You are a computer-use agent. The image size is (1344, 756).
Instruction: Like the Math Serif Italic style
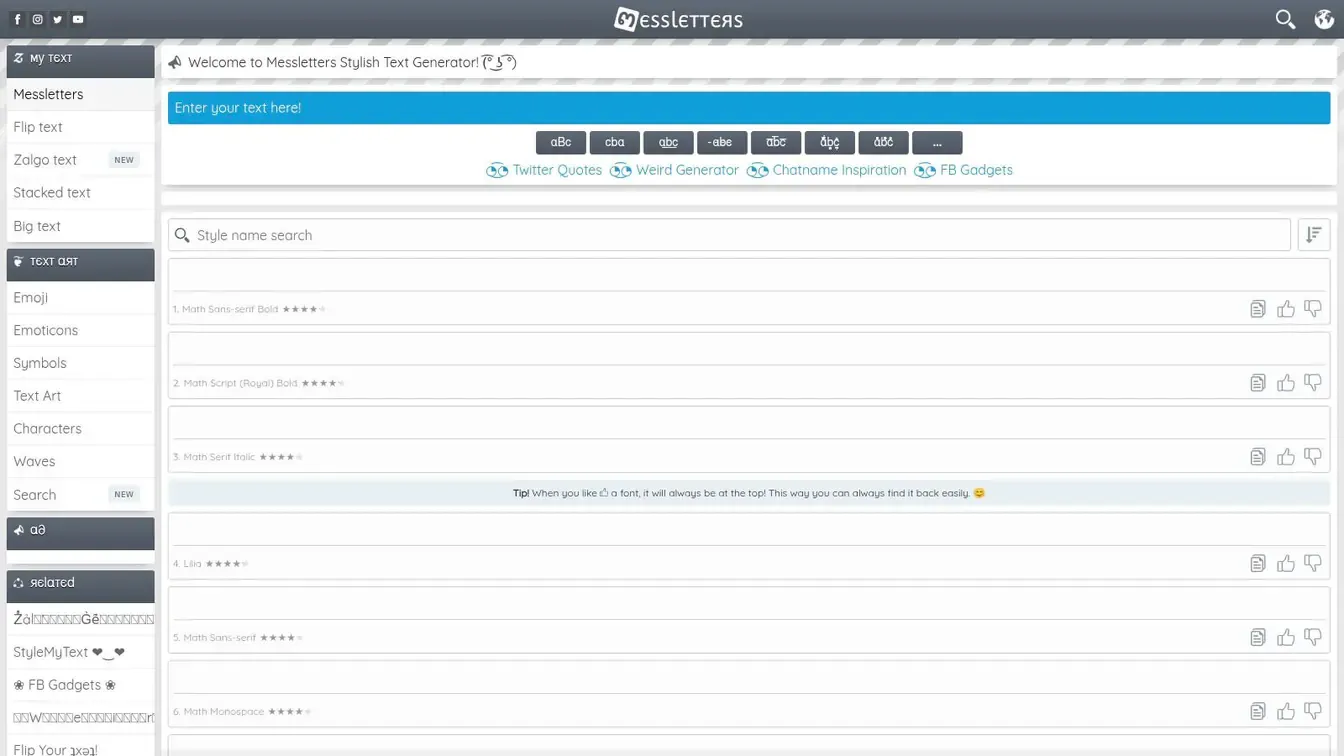tap(1285, 457)
